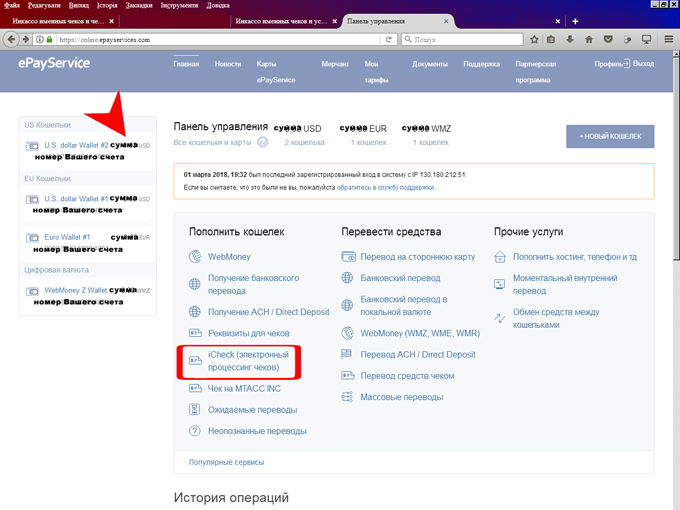Click the ePayService logo
Image resolution: width=680 pixels, height=510 pixels.
coord(54,63)
